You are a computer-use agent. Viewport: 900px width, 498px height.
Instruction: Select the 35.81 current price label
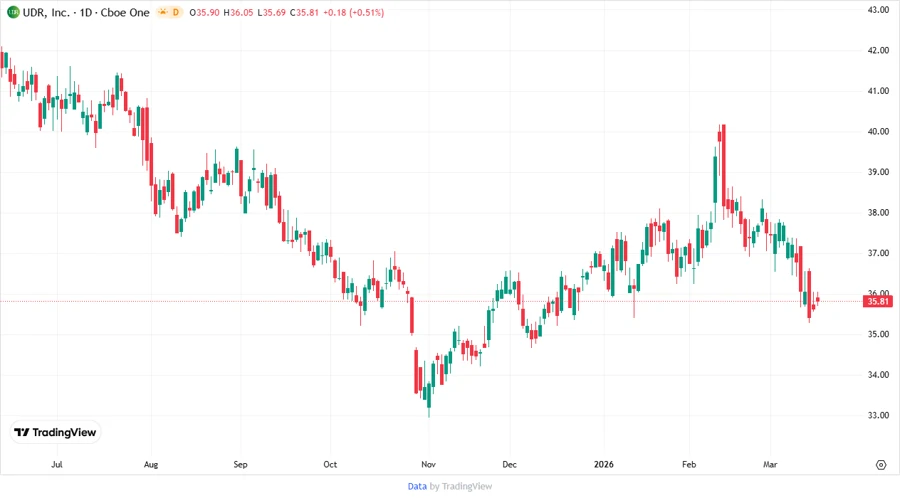click(x=878, y=301)
